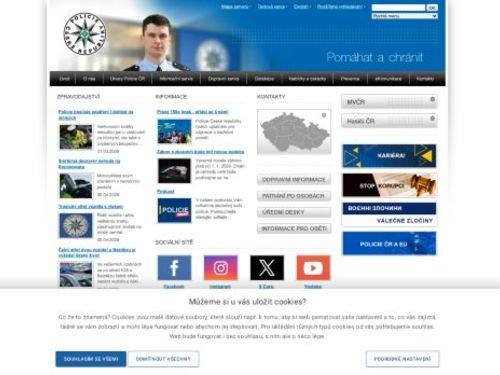The height and width of the screenshot is (375, 500).
Task: Click the search input field in header
Action: tap(398, 7)
